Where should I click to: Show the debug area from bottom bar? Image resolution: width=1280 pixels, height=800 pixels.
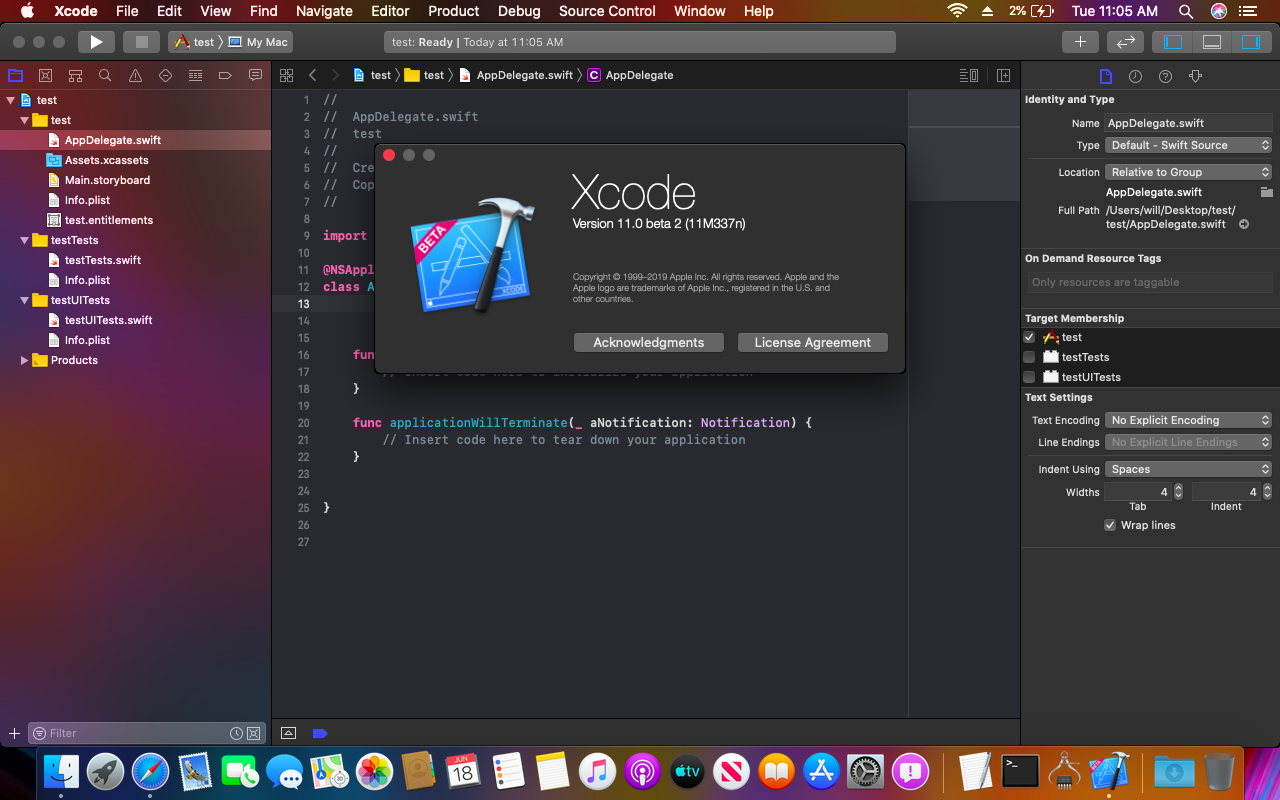[289, 733]
